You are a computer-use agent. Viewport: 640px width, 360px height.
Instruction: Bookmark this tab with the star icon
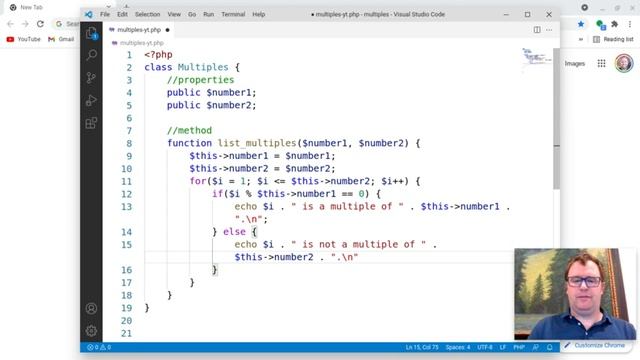581,24
